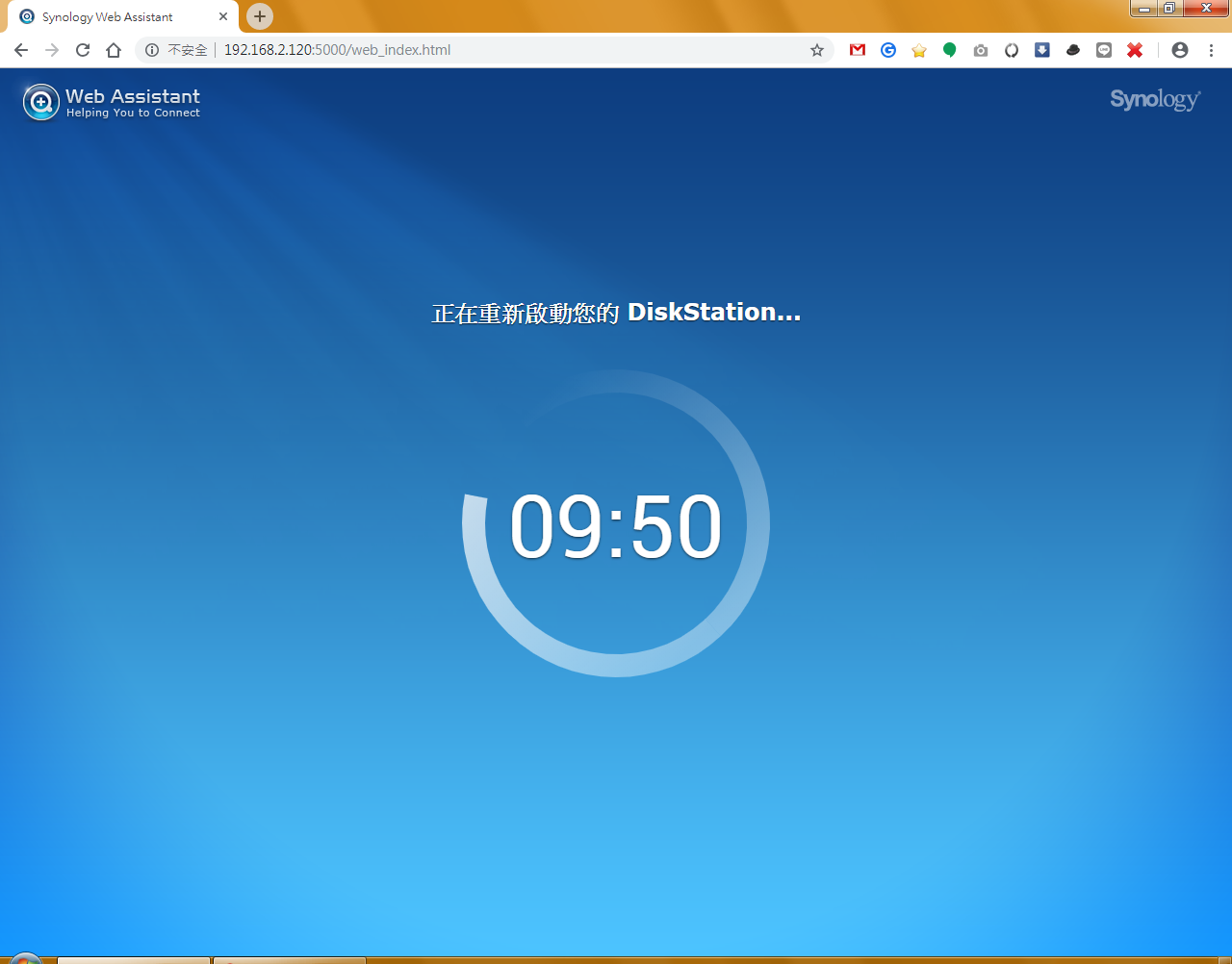Click the 09:50 countdown timer
This screenshot has height=964, width=1232.
pos(616,525)
